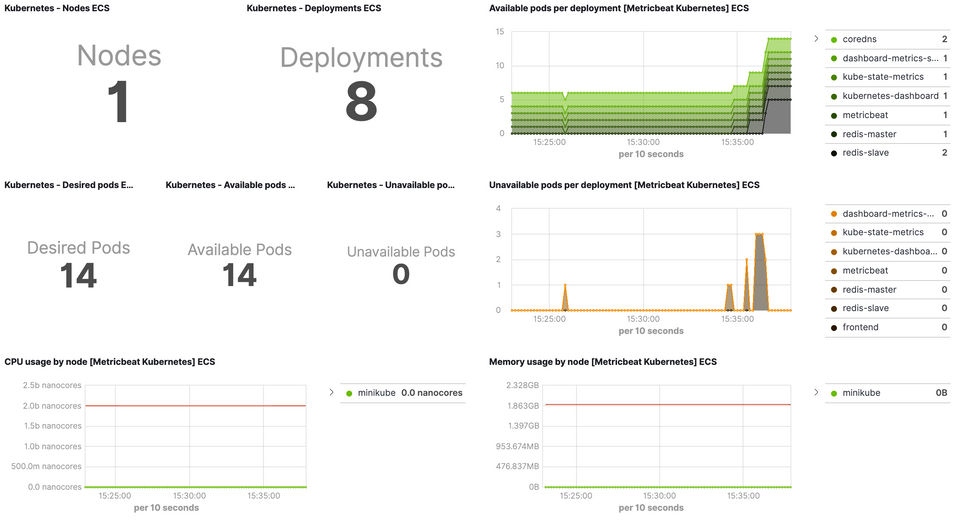Click redis-master dot in Available pods legend

point(833,135)
